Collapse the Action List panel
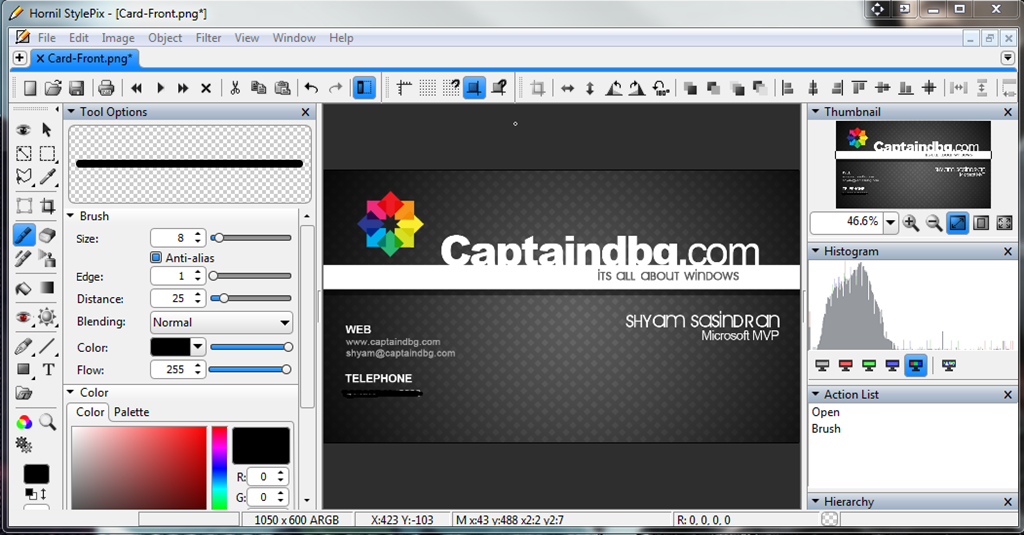1024x535 pixels. tap(815, 394)
